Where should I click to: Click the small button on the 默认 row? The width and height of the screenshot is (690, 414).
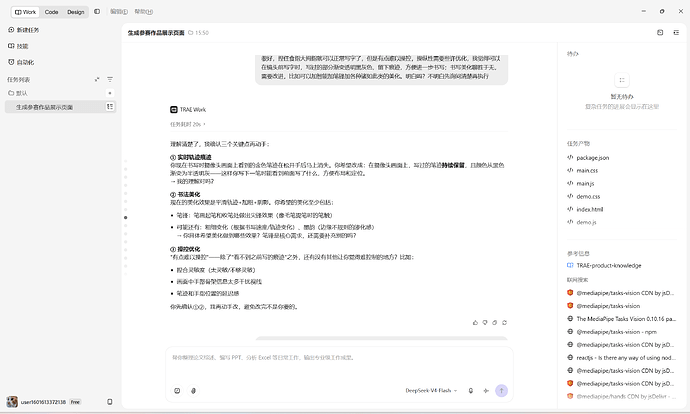click(x=110, y=93)
